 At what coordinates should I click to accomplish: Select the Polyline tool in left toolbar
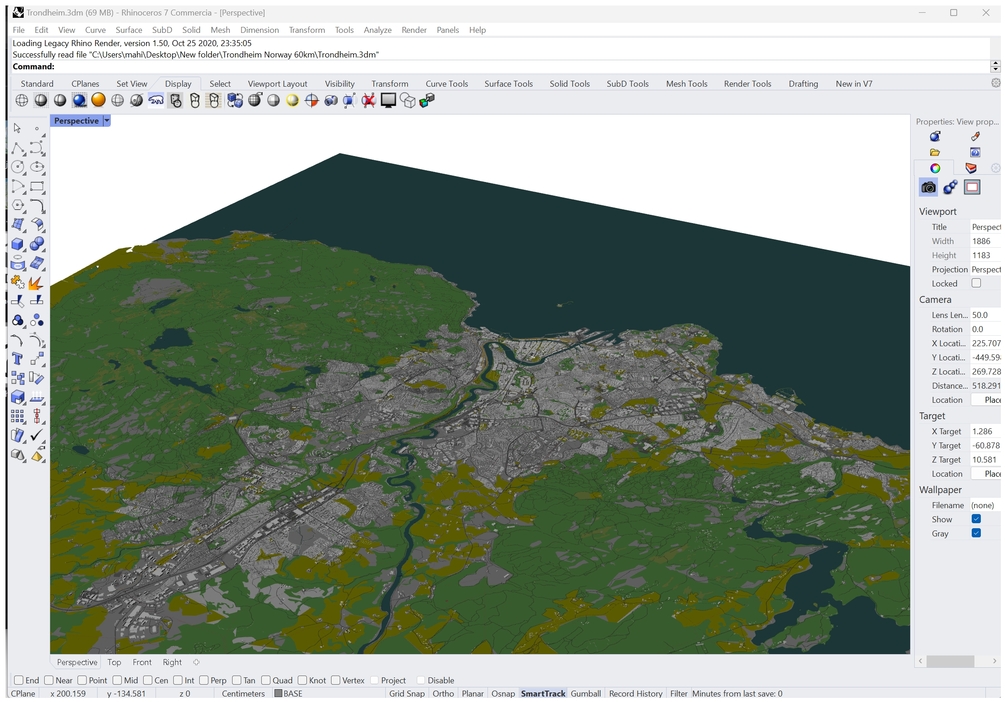pos(18,148)
